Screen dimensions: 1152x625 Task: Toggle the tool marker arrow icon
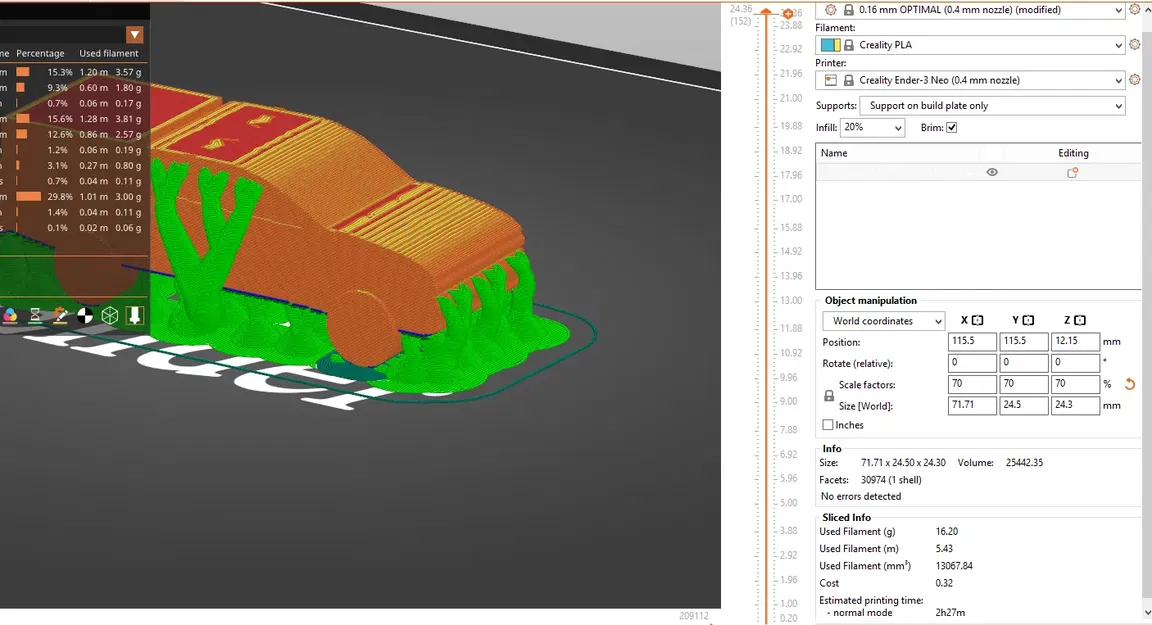(x=134, y=316)
